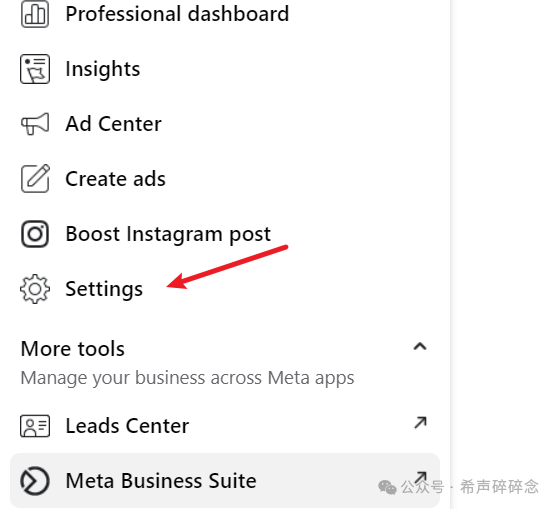Open Professional dashboard bar chart icon

click(35, 14)
